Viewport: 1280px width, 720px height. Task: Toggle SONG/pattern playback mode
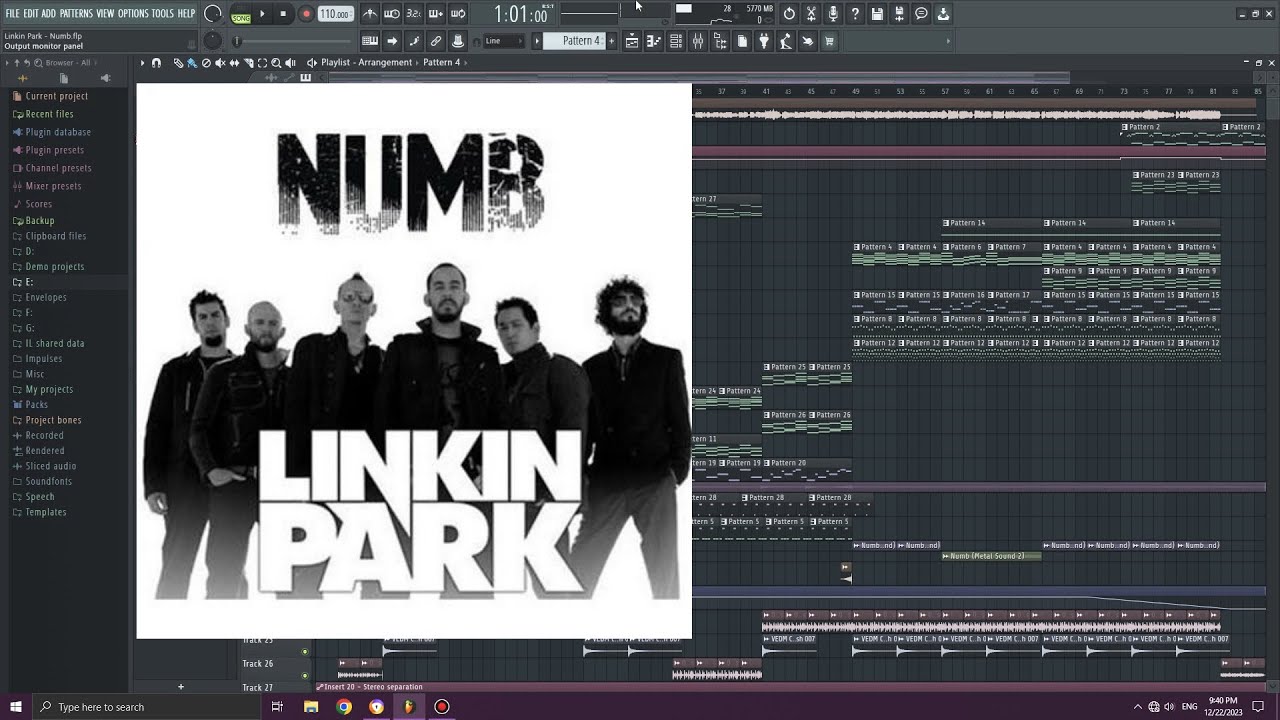point(241,15)
